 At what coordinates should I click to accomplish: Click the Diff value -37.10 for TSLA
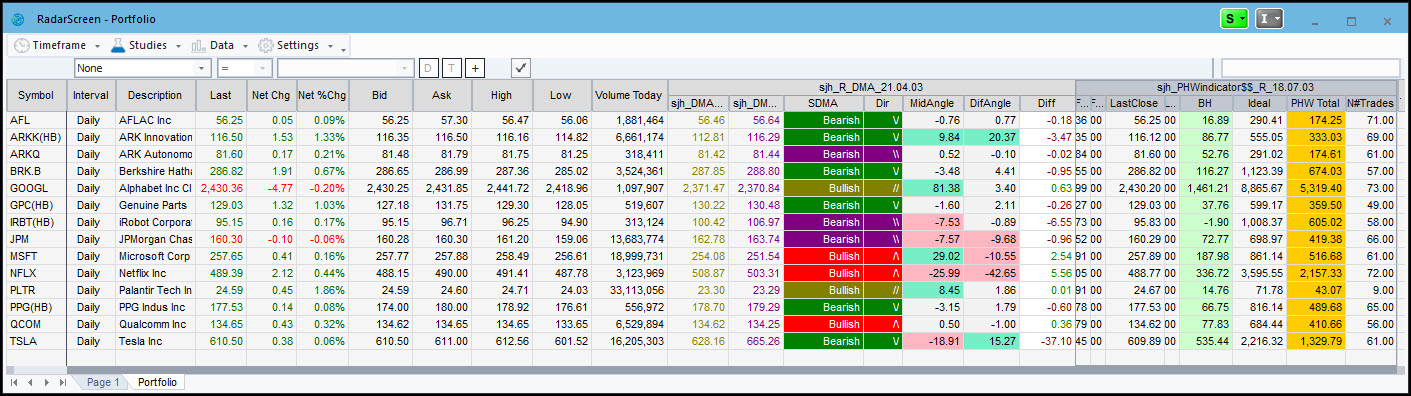point(1047,341)
